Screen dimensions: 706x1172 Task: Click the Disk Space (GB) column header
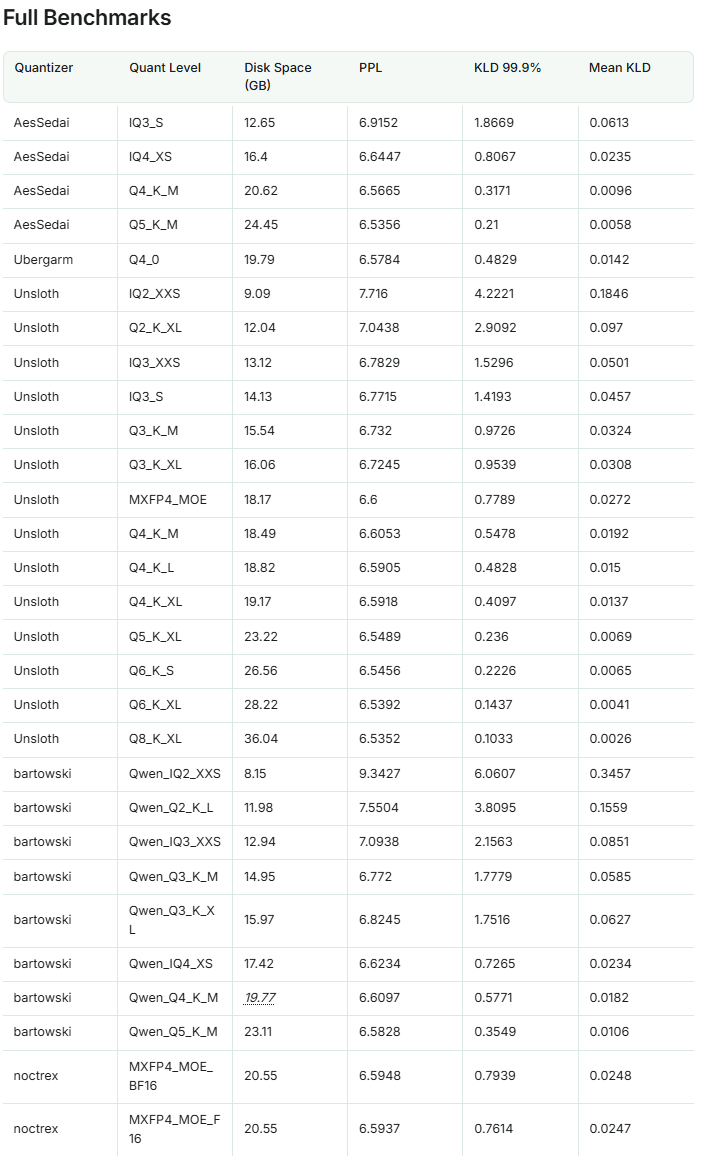pyautogui.click(x=278, y=76)
